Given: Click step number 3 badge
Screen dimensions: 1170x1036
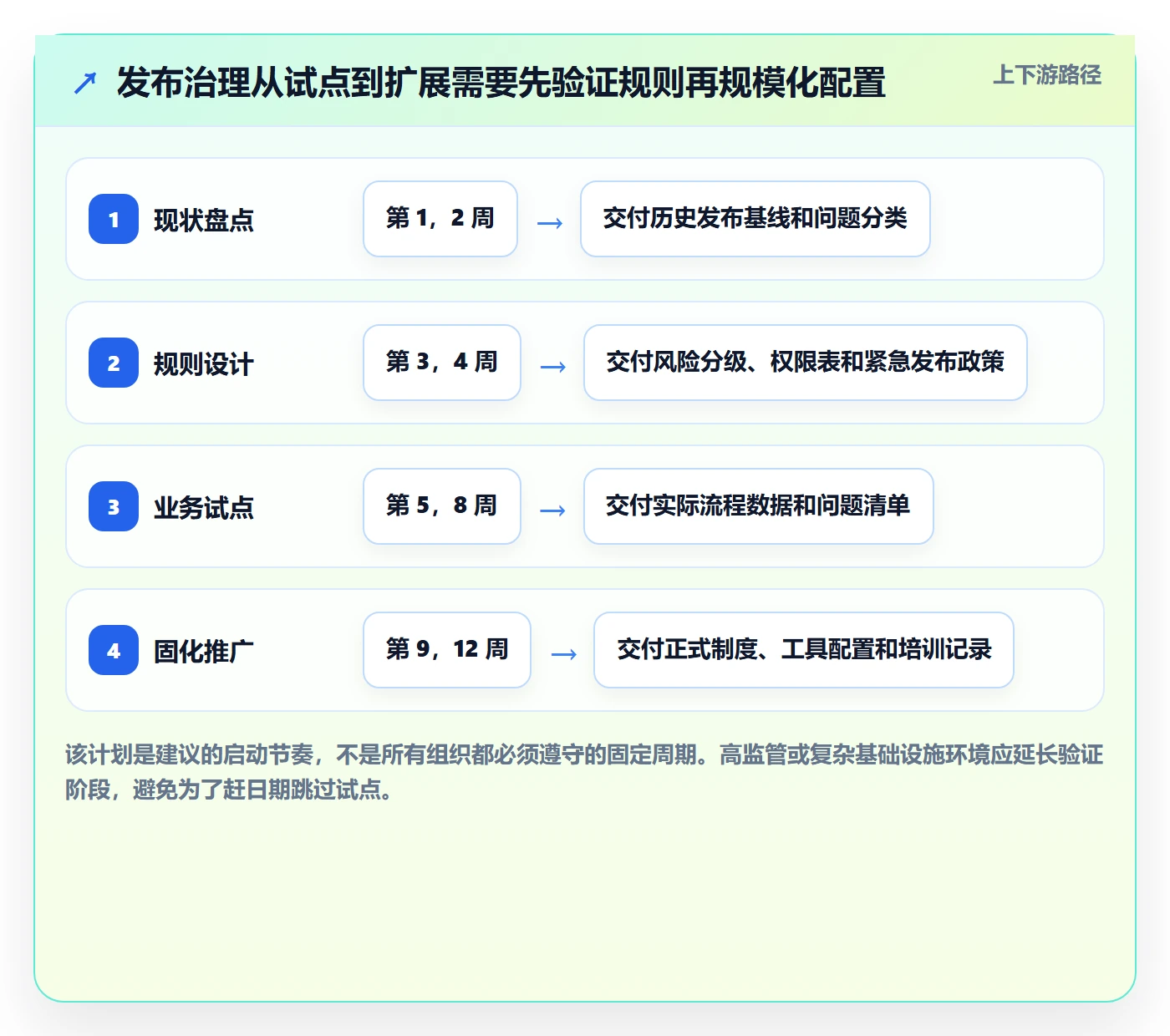Looking at the screenshot, I should pyautogui.click(x=114, y=506).
